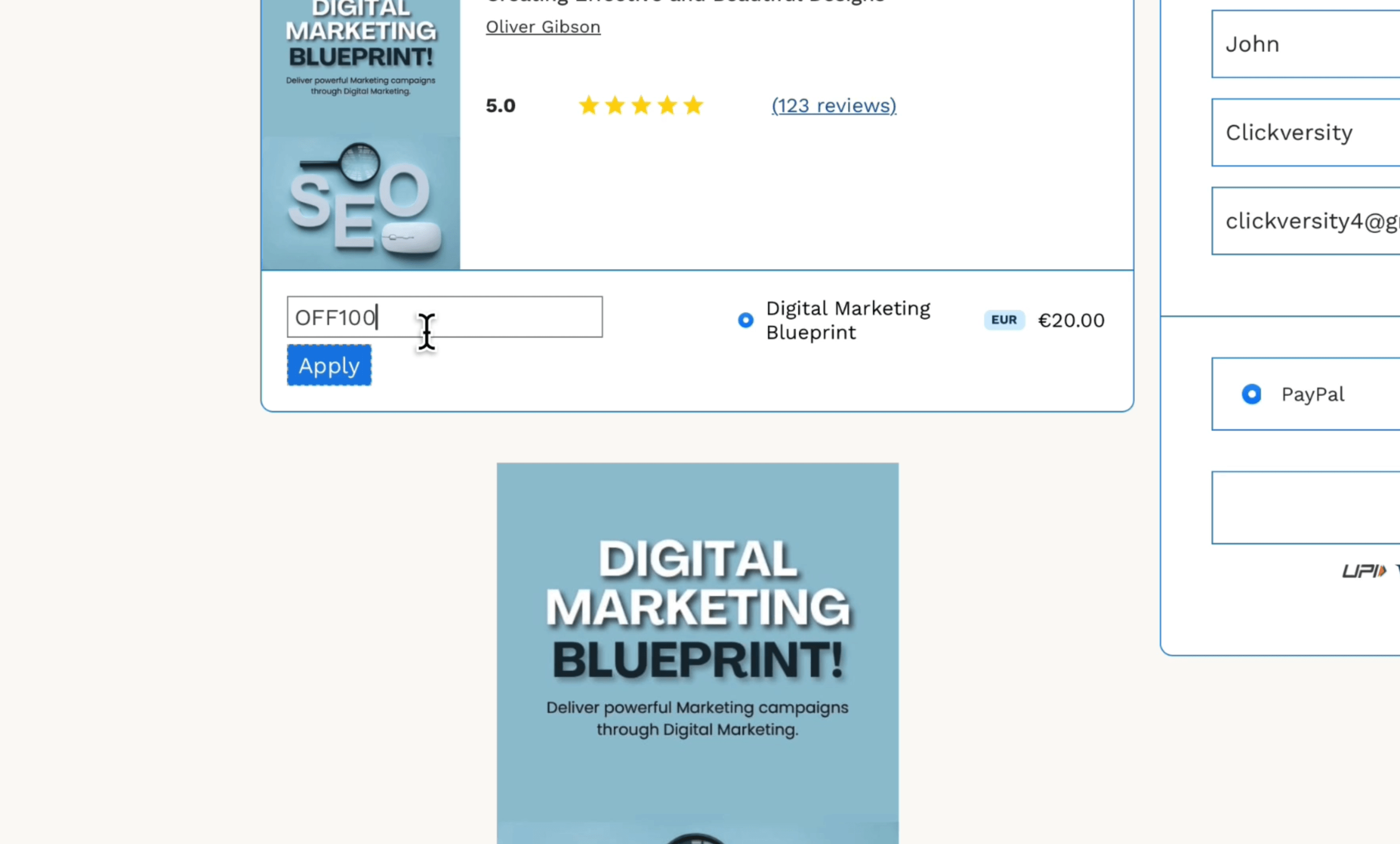Click the email field with clickversity4 address
The width and height of the screenshot is (1400, 844).
tap(1306, 221)
